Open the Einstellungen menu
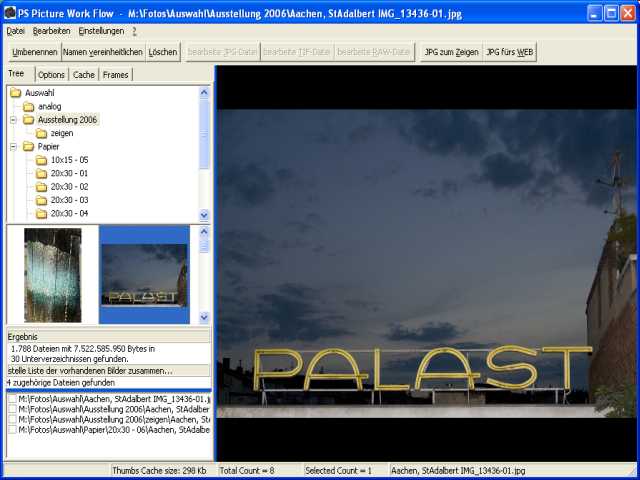This screenshot has height=480, width=640. [101, 31]
